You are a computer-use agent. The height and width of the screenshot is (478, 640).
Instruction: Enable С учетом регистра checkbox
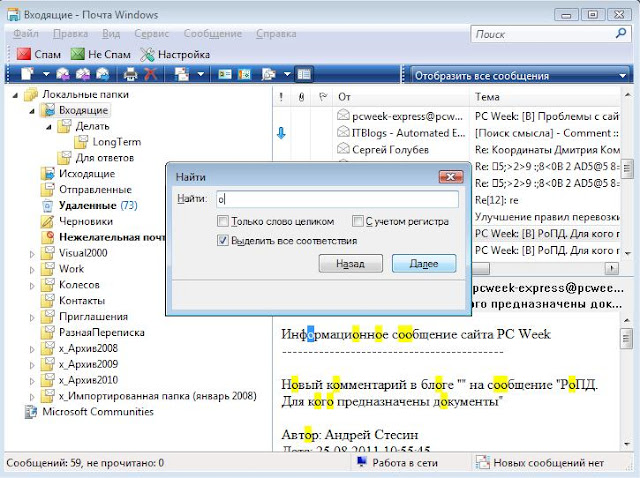click(358, 221)
